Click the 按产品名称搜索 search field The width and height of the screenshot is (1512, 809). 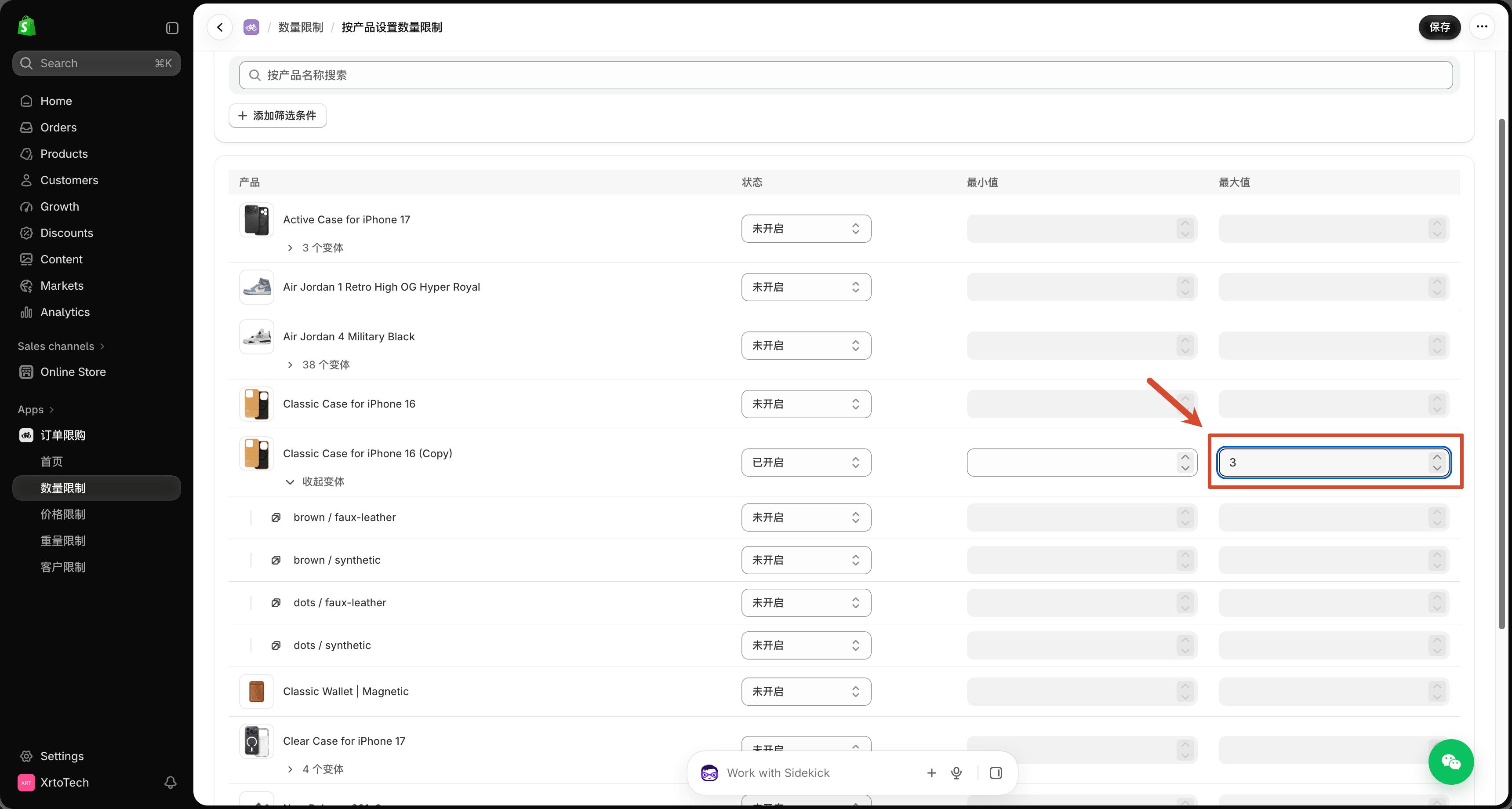pos(846,75)
